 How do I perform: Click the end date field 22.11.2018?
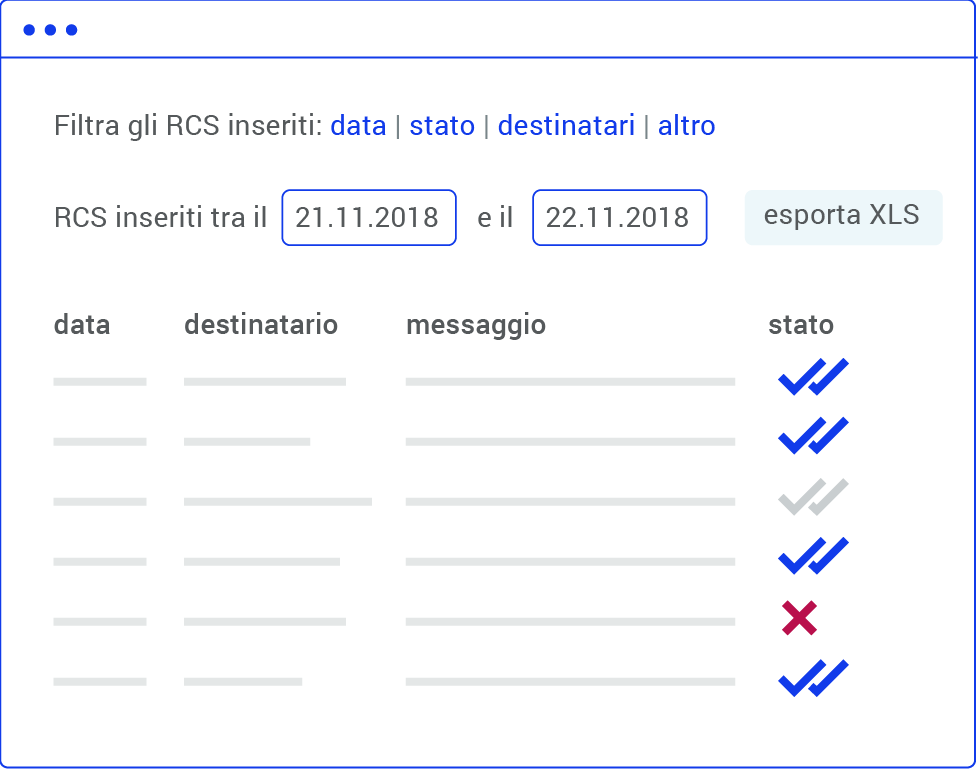click(x=618, y=218)
